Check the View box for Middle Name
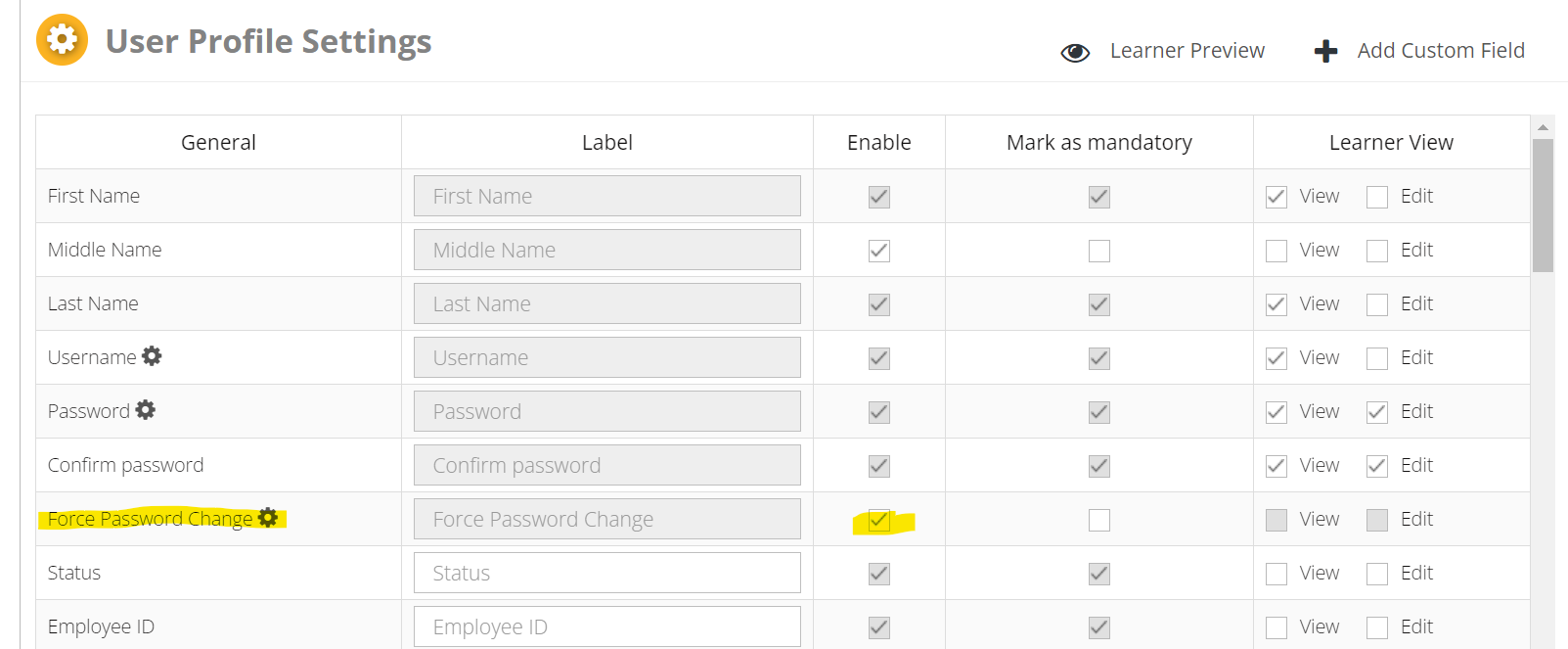 1276,250
